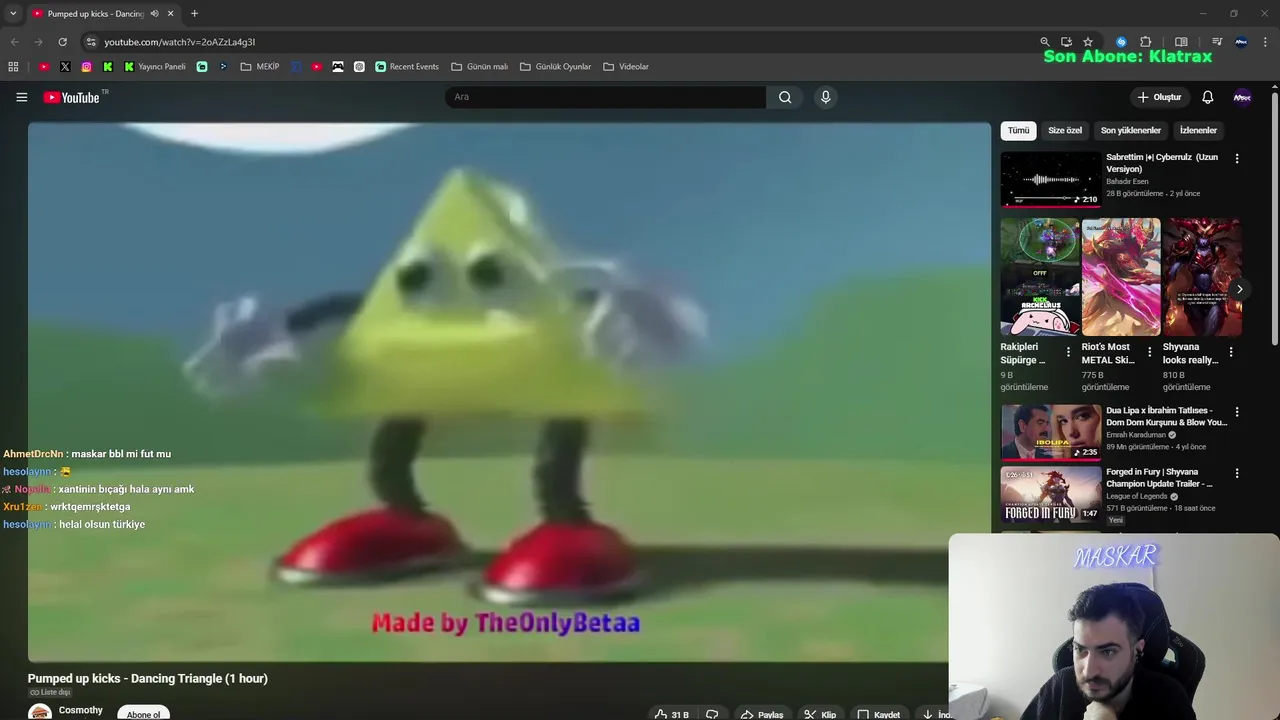1280x720 pixels.
Task: Like the video with thumbs up
Action: pyautogui.click(x=672, y=714)
